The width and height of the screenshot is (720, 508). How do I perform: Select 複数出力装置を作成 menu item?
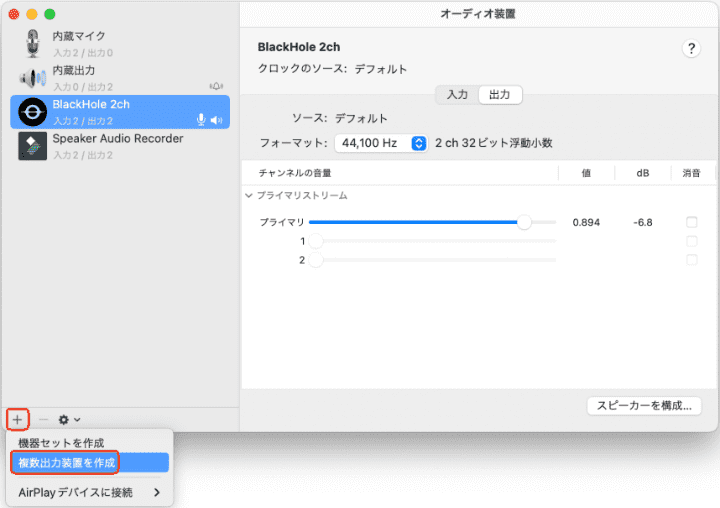tap(66, 462)
